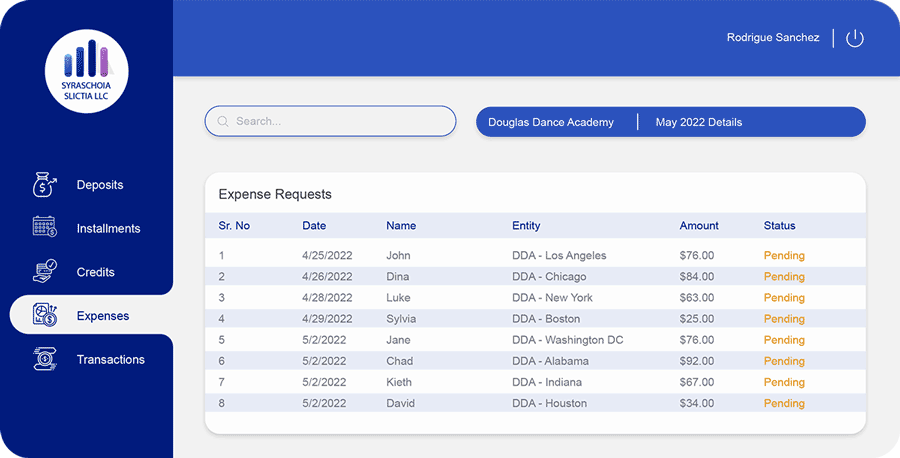Open the Deposits menu item
The width and height of the screenshot is (900, 458).
pyautogui.click(x=100, y=185)
